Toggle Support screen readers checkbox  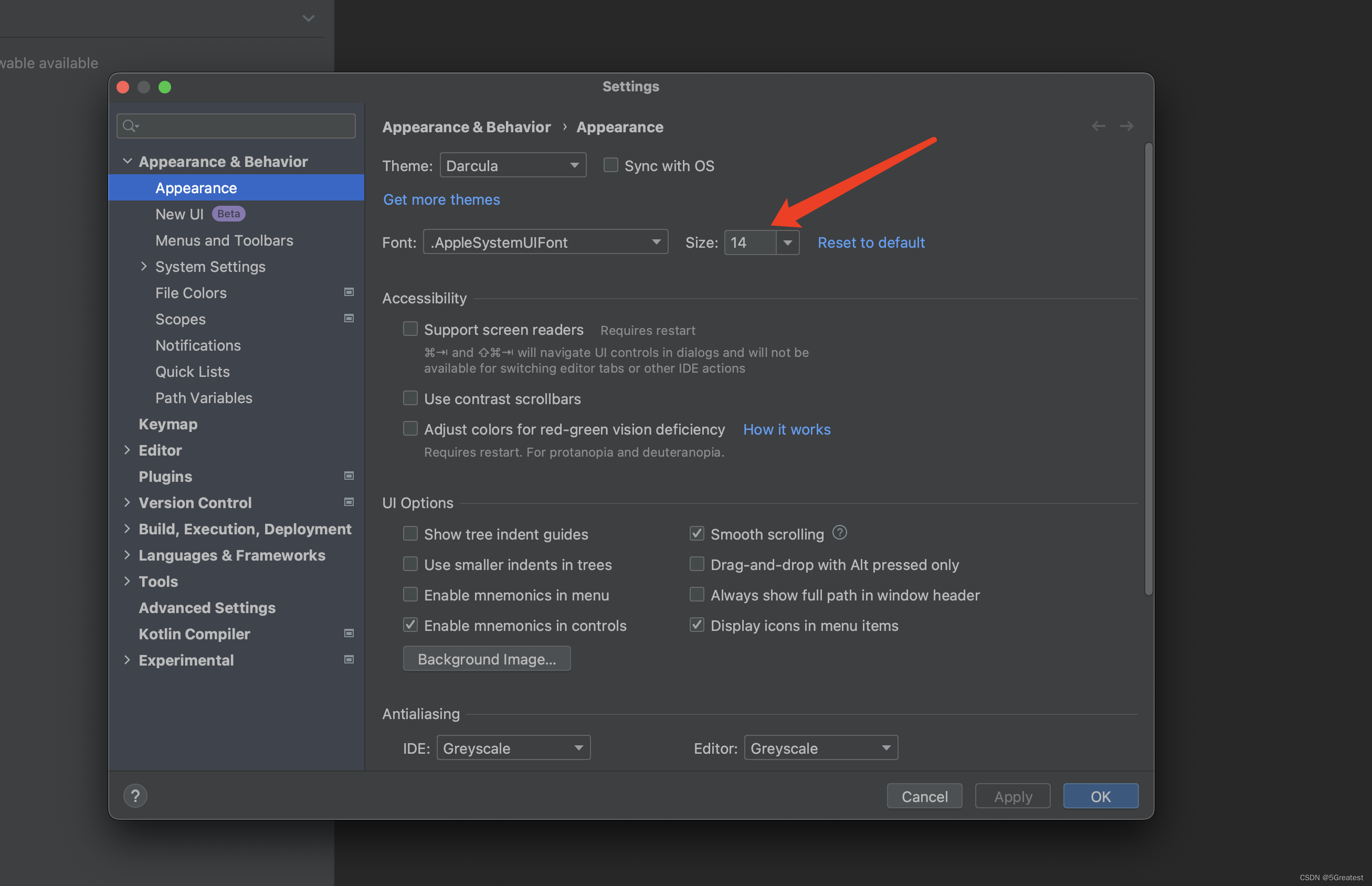(410, 329)
